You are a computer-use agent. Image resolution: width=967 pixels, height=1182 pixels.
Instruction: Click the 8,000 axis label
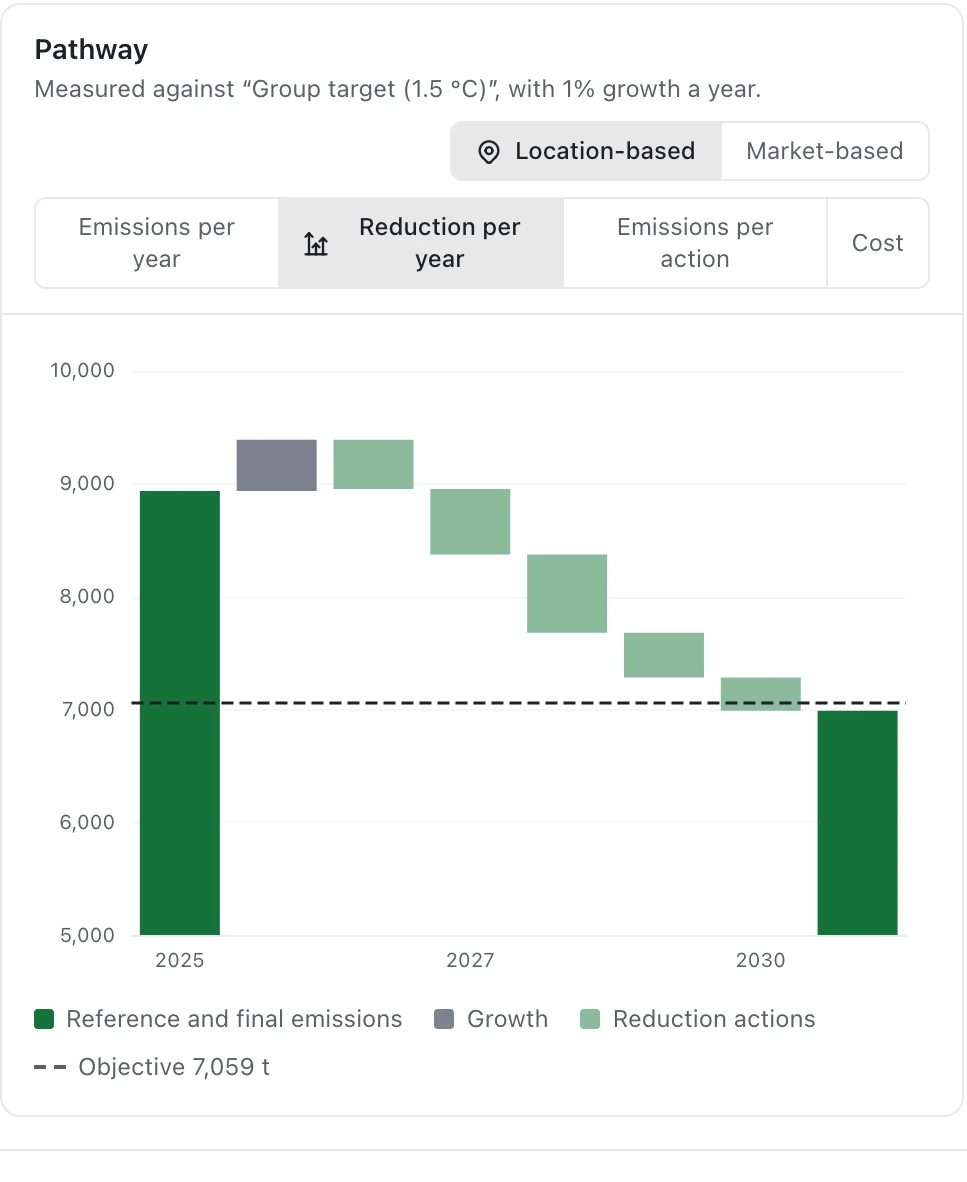tap(87, 596)
